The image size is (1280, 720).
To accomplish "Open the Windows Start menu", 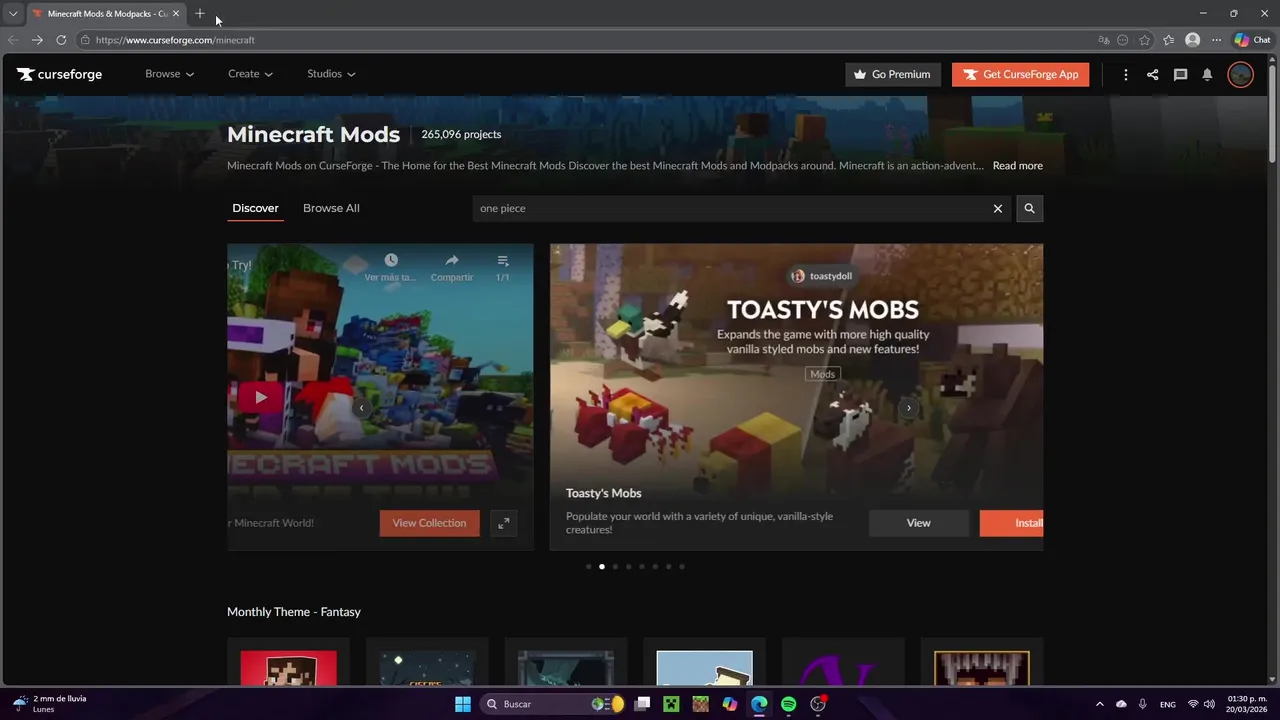I will pos(463,704).
